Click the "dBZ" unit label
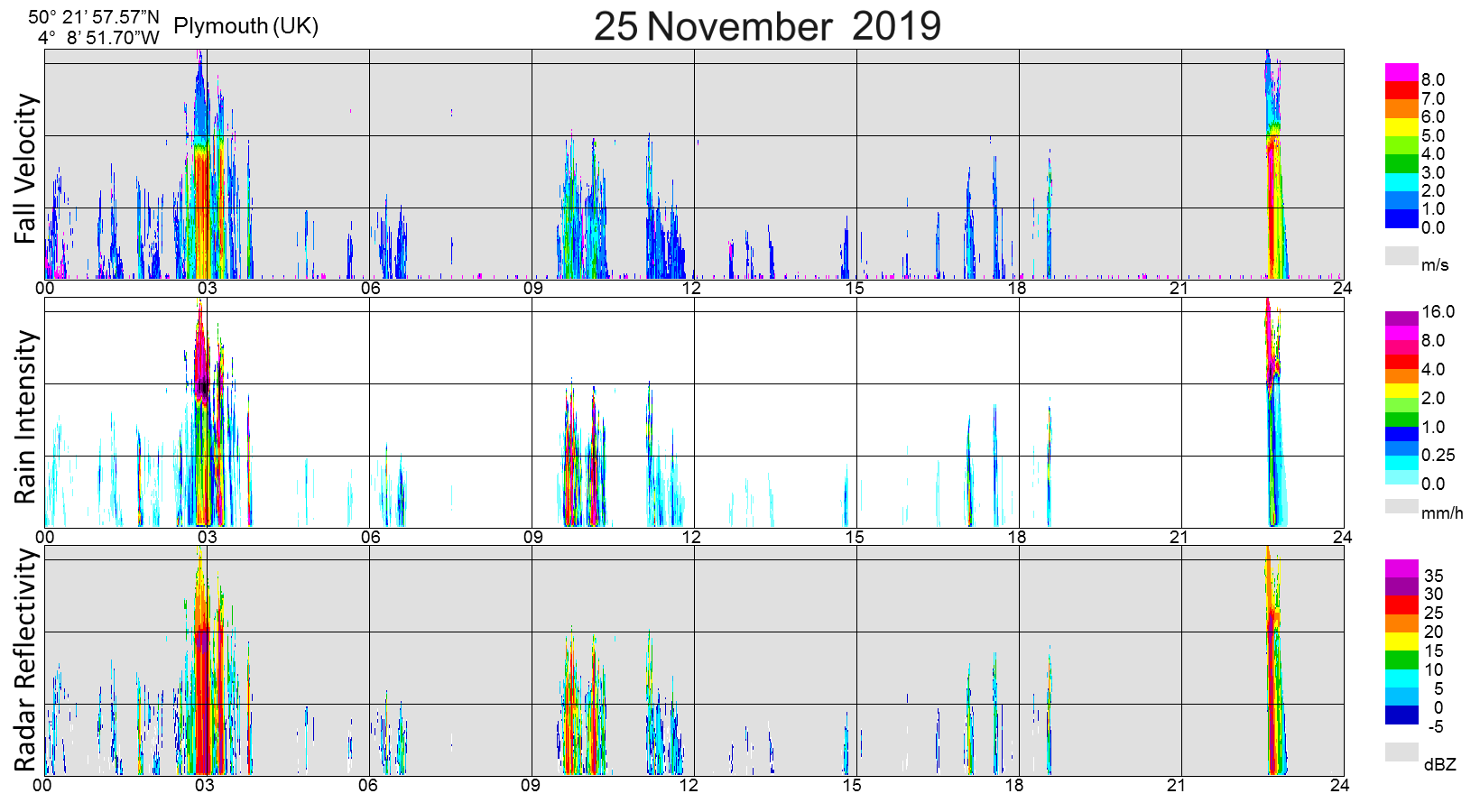Image resolution: width=1480 pixels, height=812 pixels. click(1440, 764)
